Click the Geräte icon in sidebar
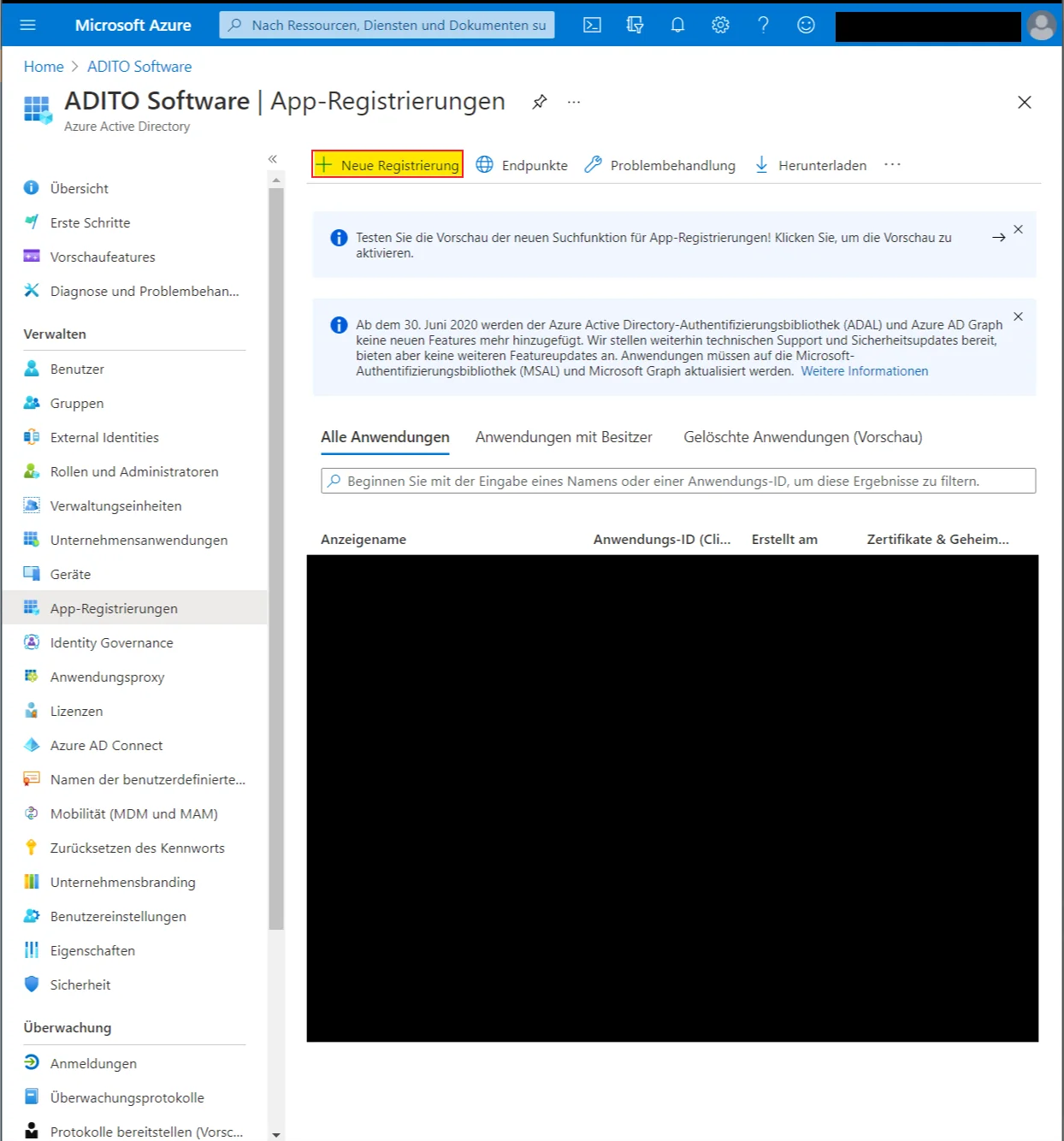 pos(32,574)
